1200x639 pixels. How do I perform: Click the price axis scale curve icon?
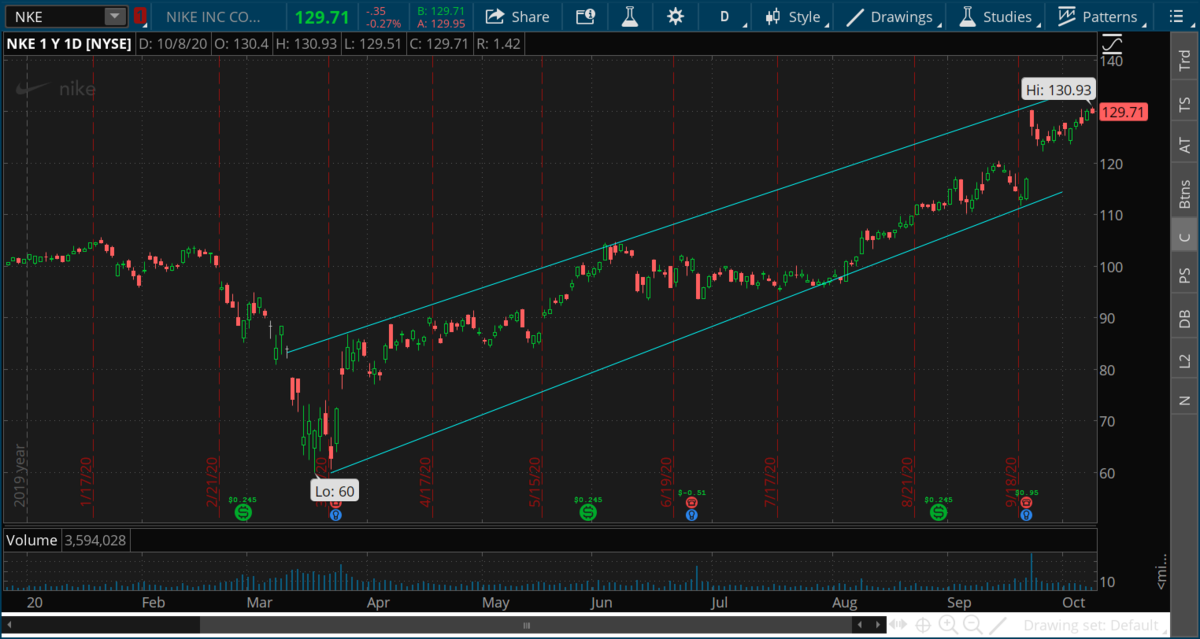(1111, 45)
